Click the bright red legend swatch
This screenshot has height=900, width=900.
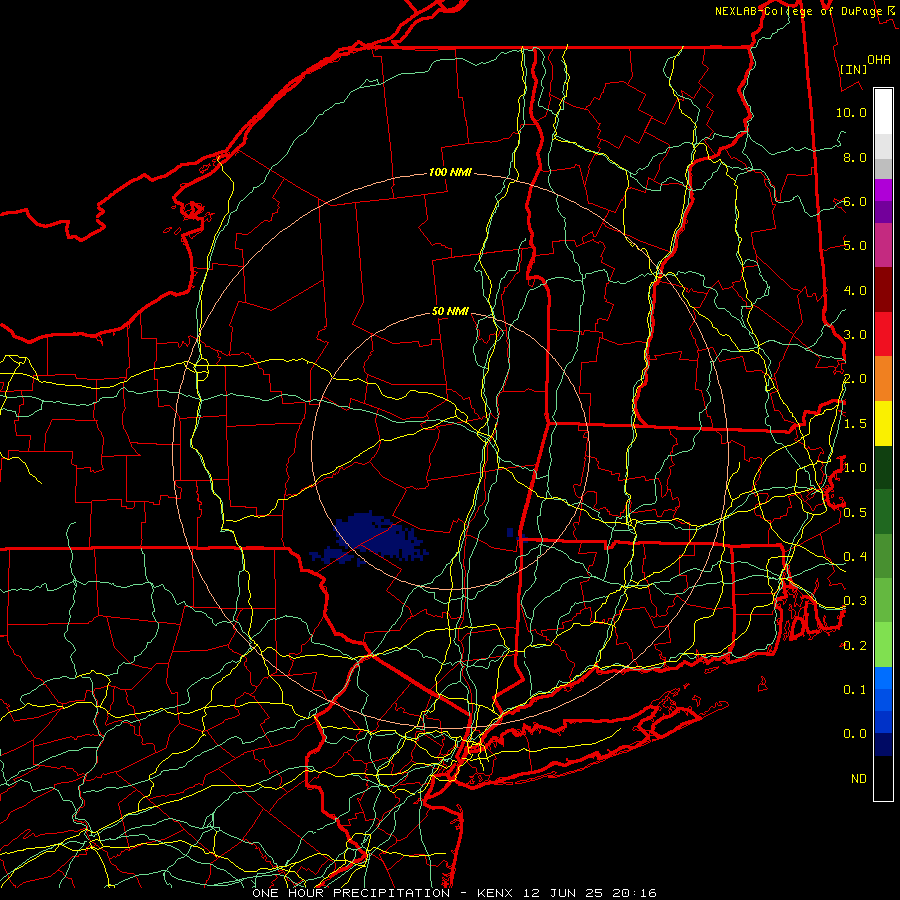[x=883, y=335]
